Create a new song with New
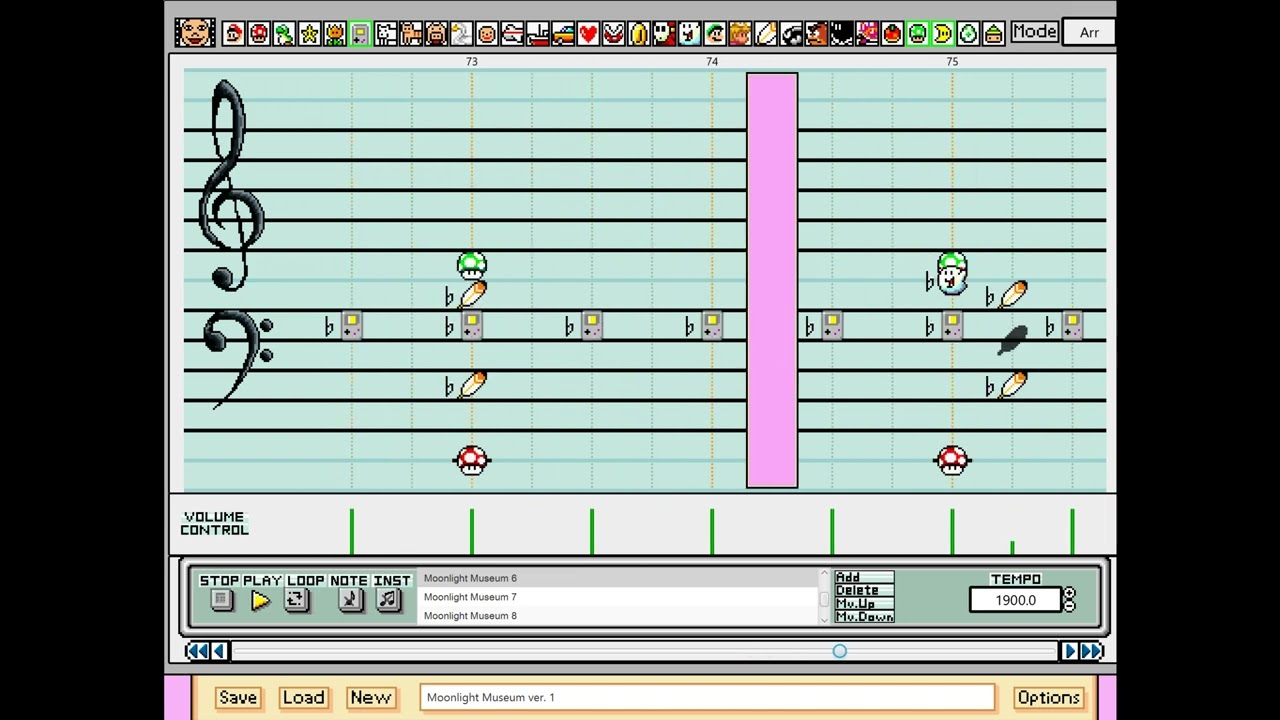 tap(370, 697)
